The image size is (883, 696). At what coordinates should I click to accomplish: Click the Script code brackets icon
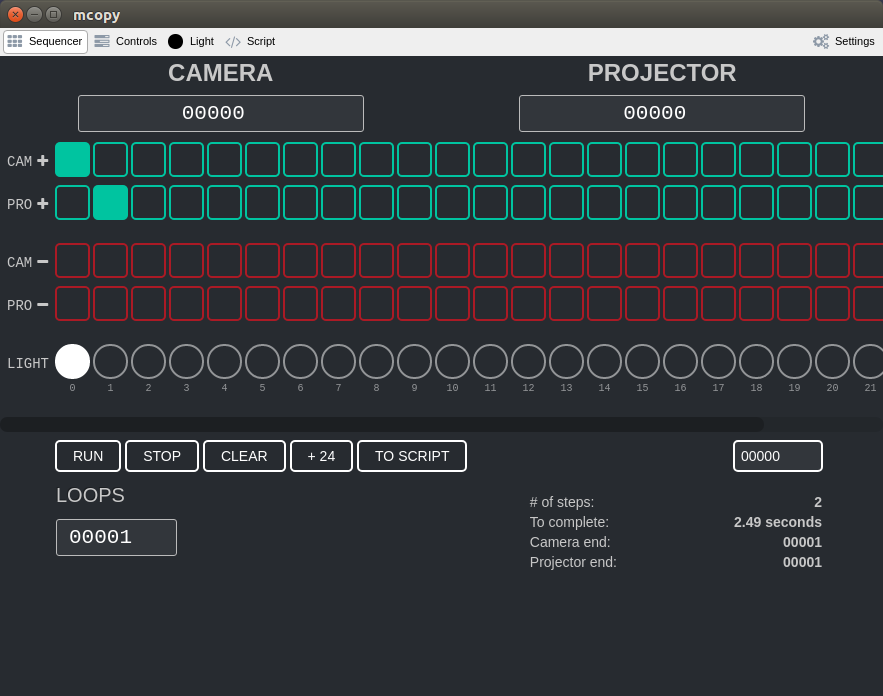(233, 42)
